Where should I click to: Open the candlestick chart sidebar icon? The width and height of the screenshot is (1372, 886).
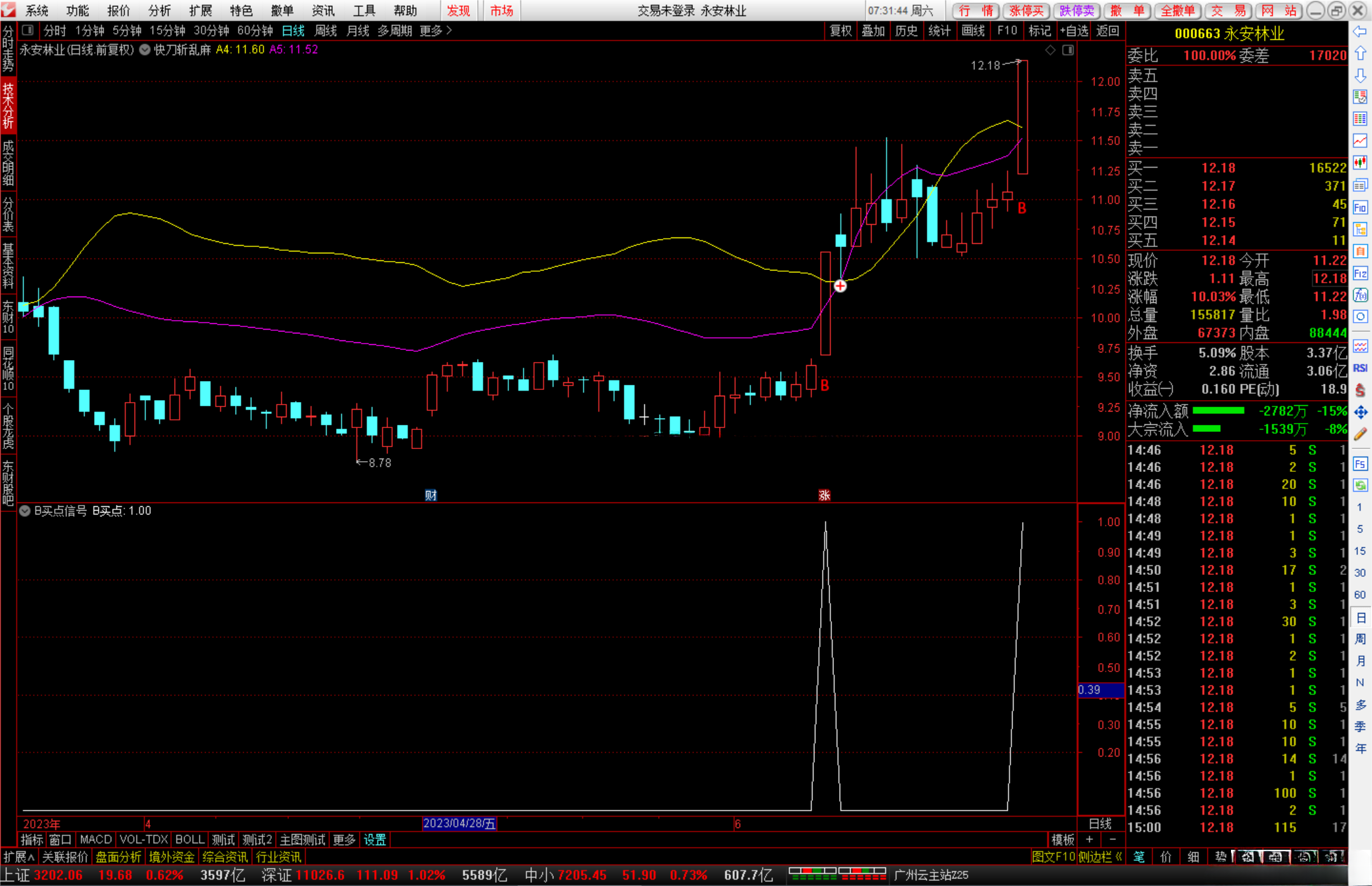[1360, 163]
